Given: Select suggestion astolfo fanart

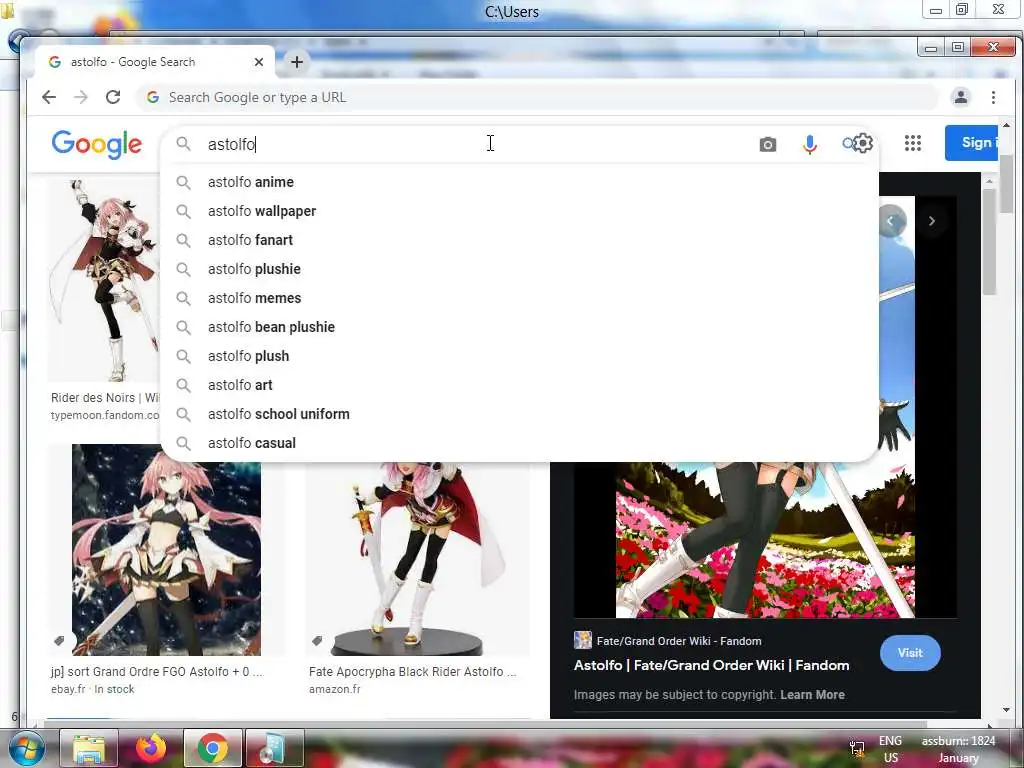Looking at the screenshot, I should coord(519,240).
